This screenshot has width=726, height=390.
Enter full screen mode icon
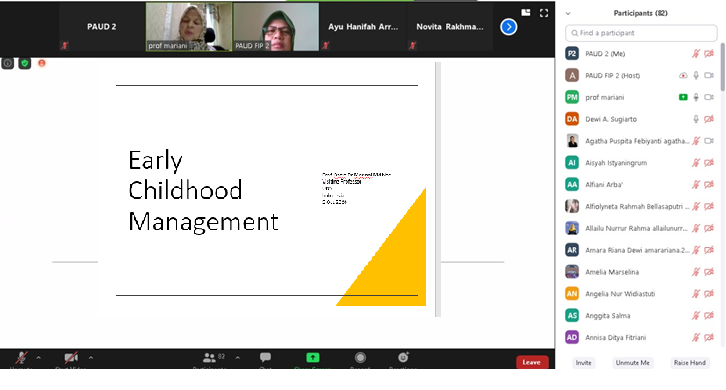(544, 13)
